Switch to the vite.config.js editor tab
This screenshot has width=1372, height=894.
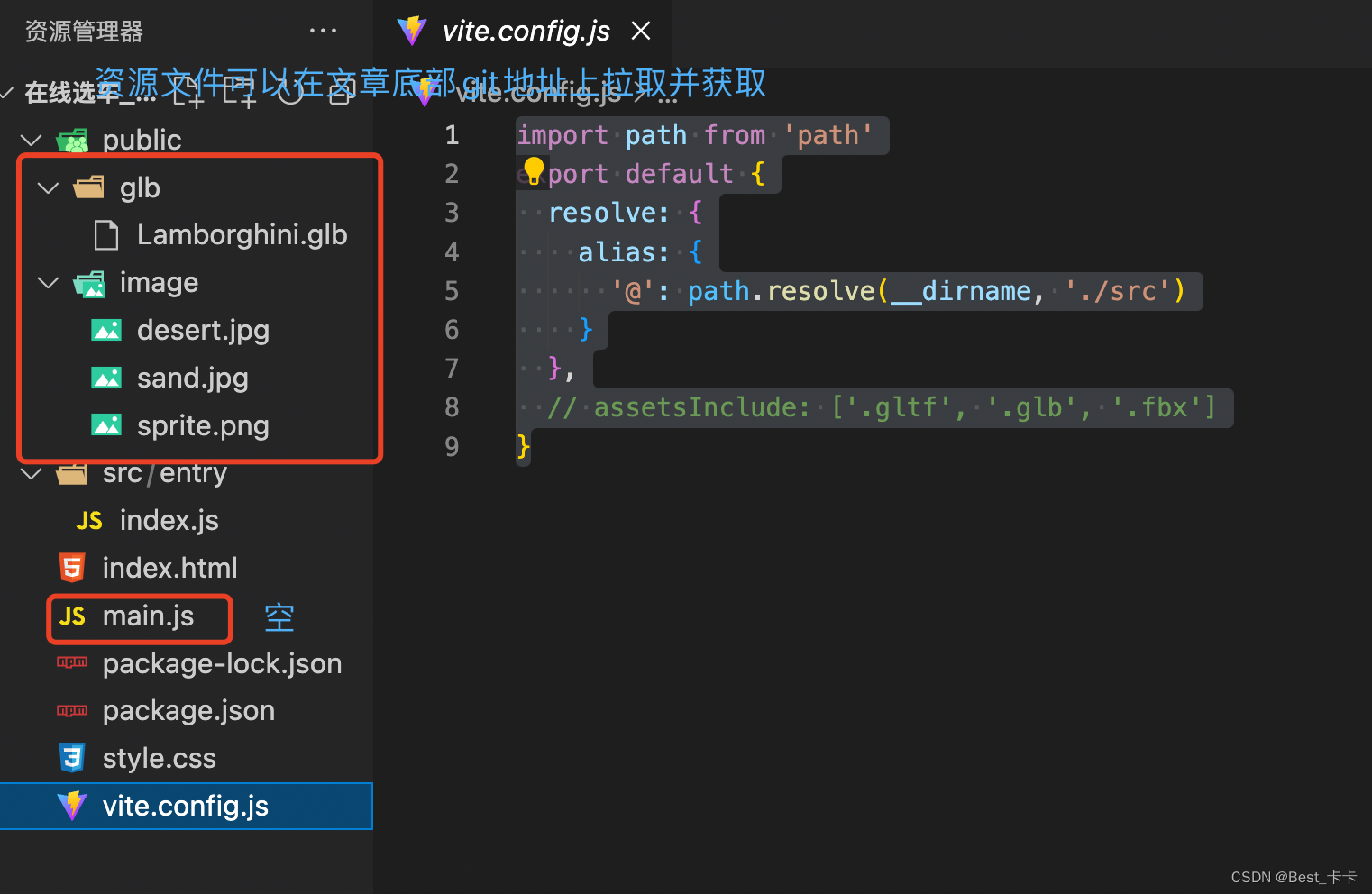(x=526, y=30)
